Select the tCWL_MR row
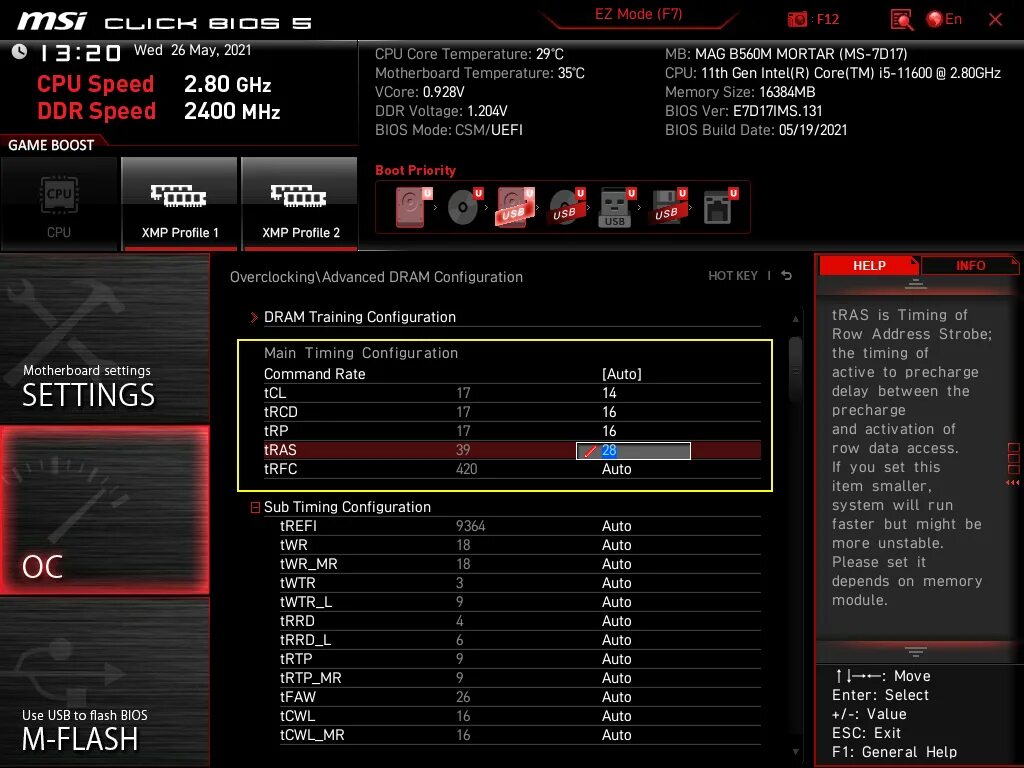This screenshot has width=1024, height=768. pyautogui.click(x=520, y=735)
